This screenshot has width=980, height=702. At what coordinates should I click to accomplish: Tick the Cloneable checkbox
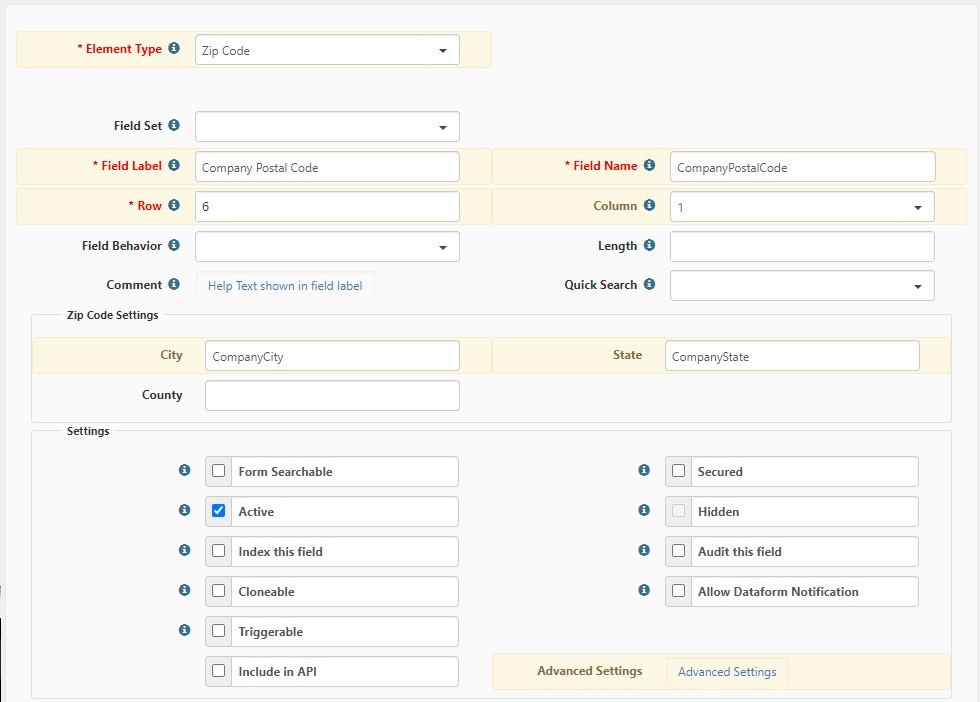219,591
